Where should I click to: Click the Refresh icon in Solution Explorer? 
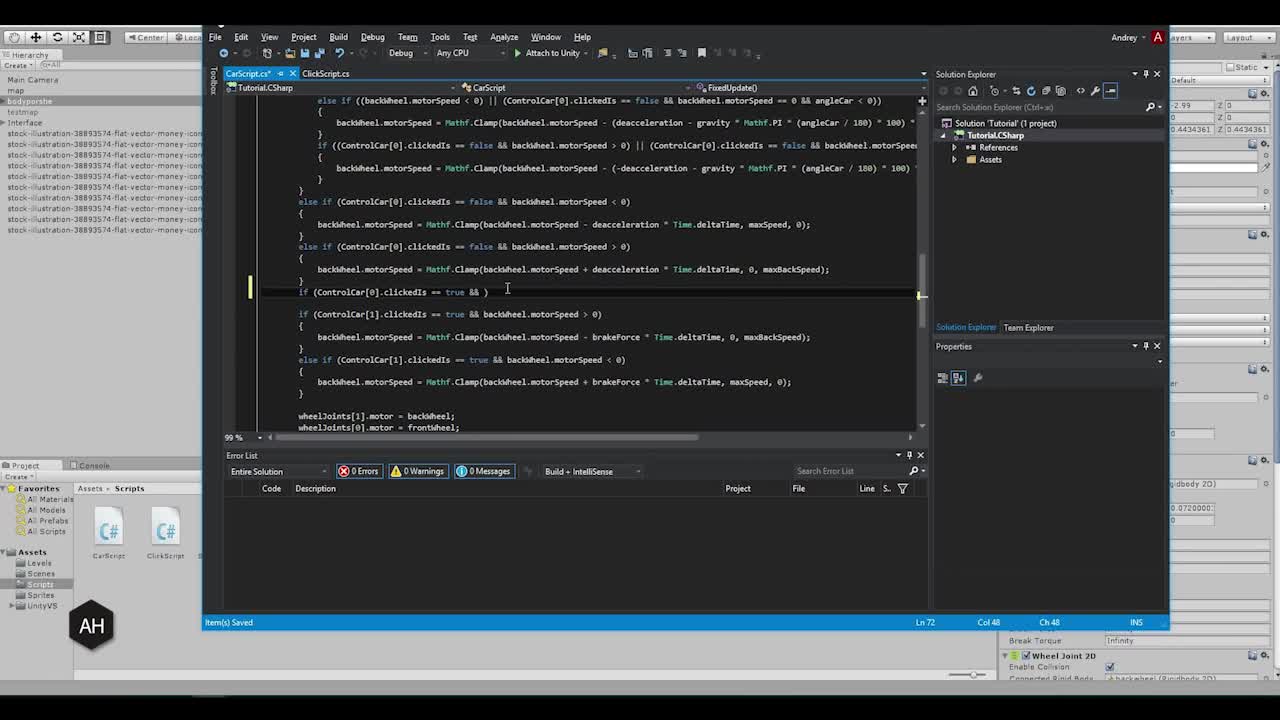pyautogui.click(x=1031, y=91)
